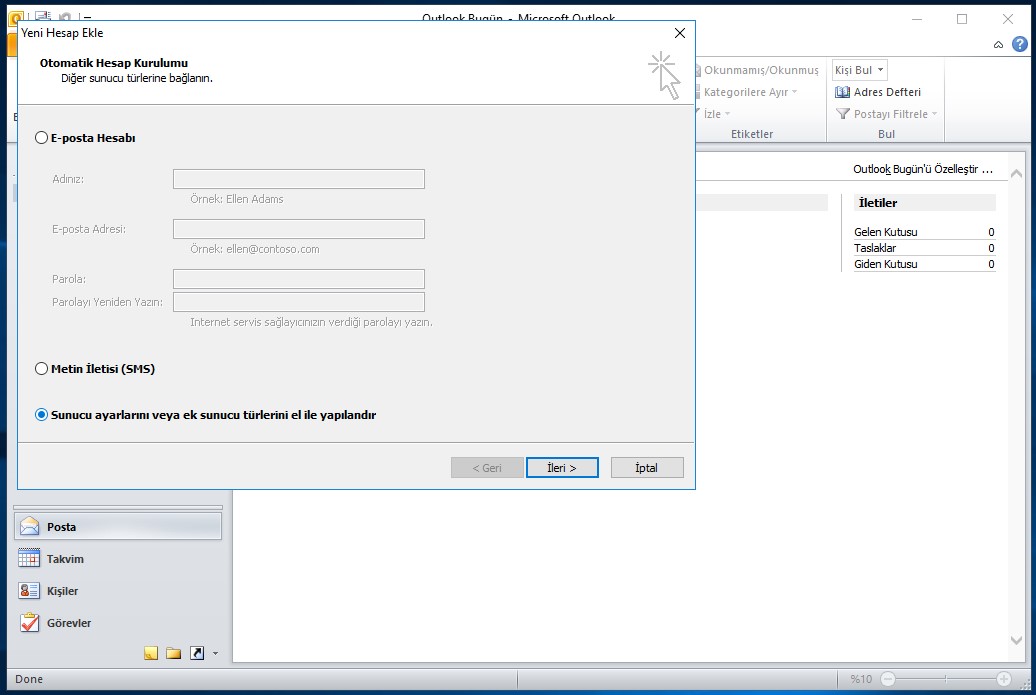Click the < Geri button
The height and width of the screenshot is (695, 1036).
[487, 468]
